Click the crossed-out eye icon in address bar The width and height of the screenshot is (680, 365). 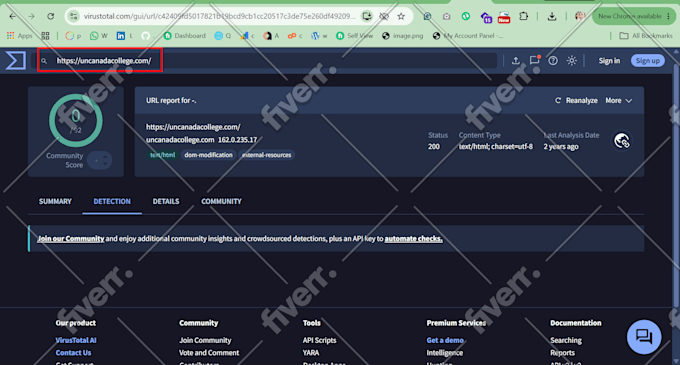click(x=384, y=16)
